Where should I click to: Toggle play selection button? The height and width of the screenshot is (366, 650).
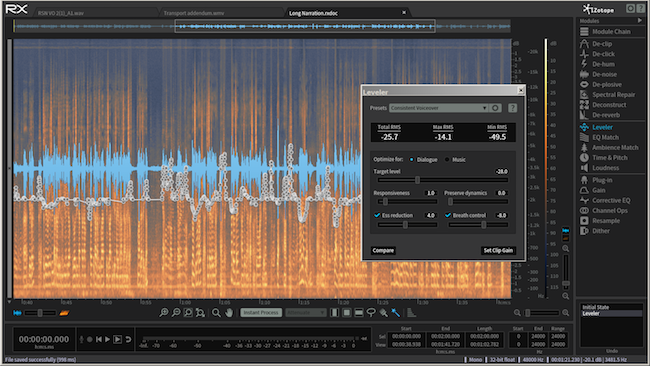(117, 339)
